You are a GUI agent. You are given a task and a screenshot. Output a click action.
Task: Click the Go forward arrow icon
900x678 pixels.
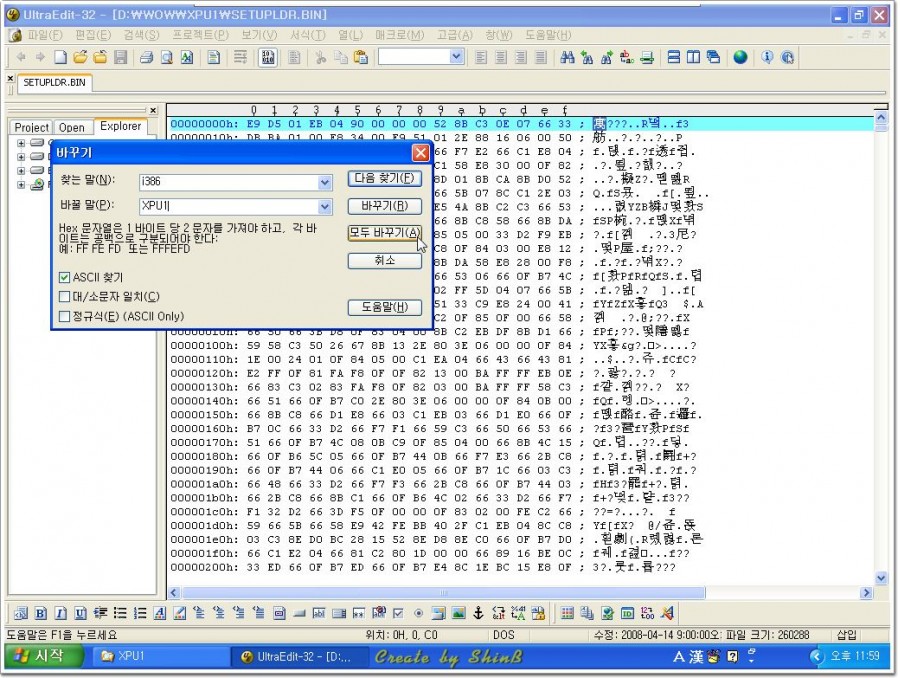pyautogui.click(x=40, y=57)
